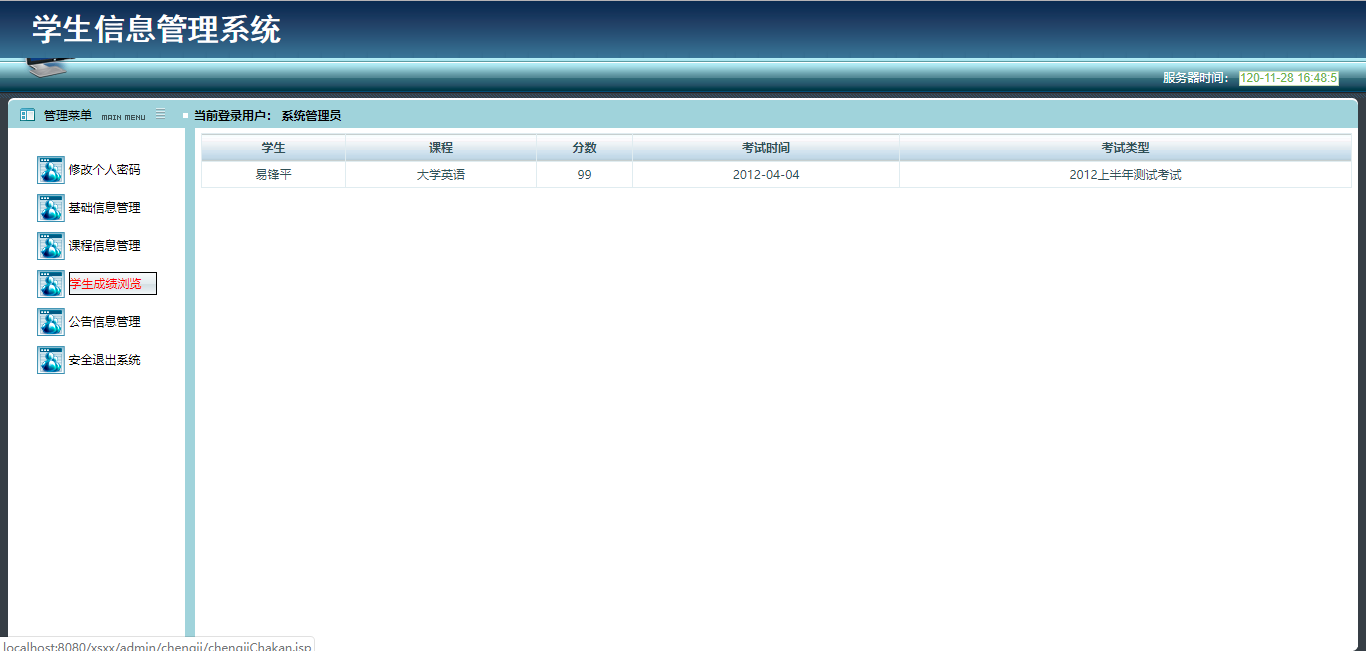Click the 大学英语 course cell
This screenshot has width=1366, height=651.
441,175
